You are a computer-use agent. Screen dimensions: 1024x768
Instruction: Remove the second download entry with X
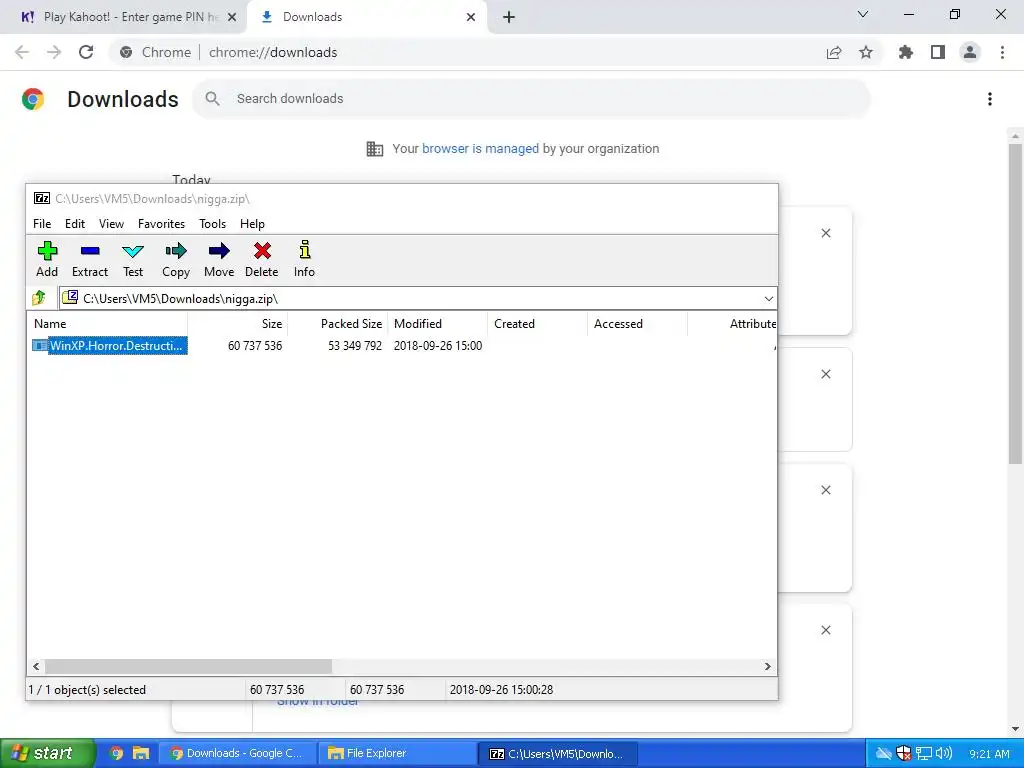tap(826, 374)
